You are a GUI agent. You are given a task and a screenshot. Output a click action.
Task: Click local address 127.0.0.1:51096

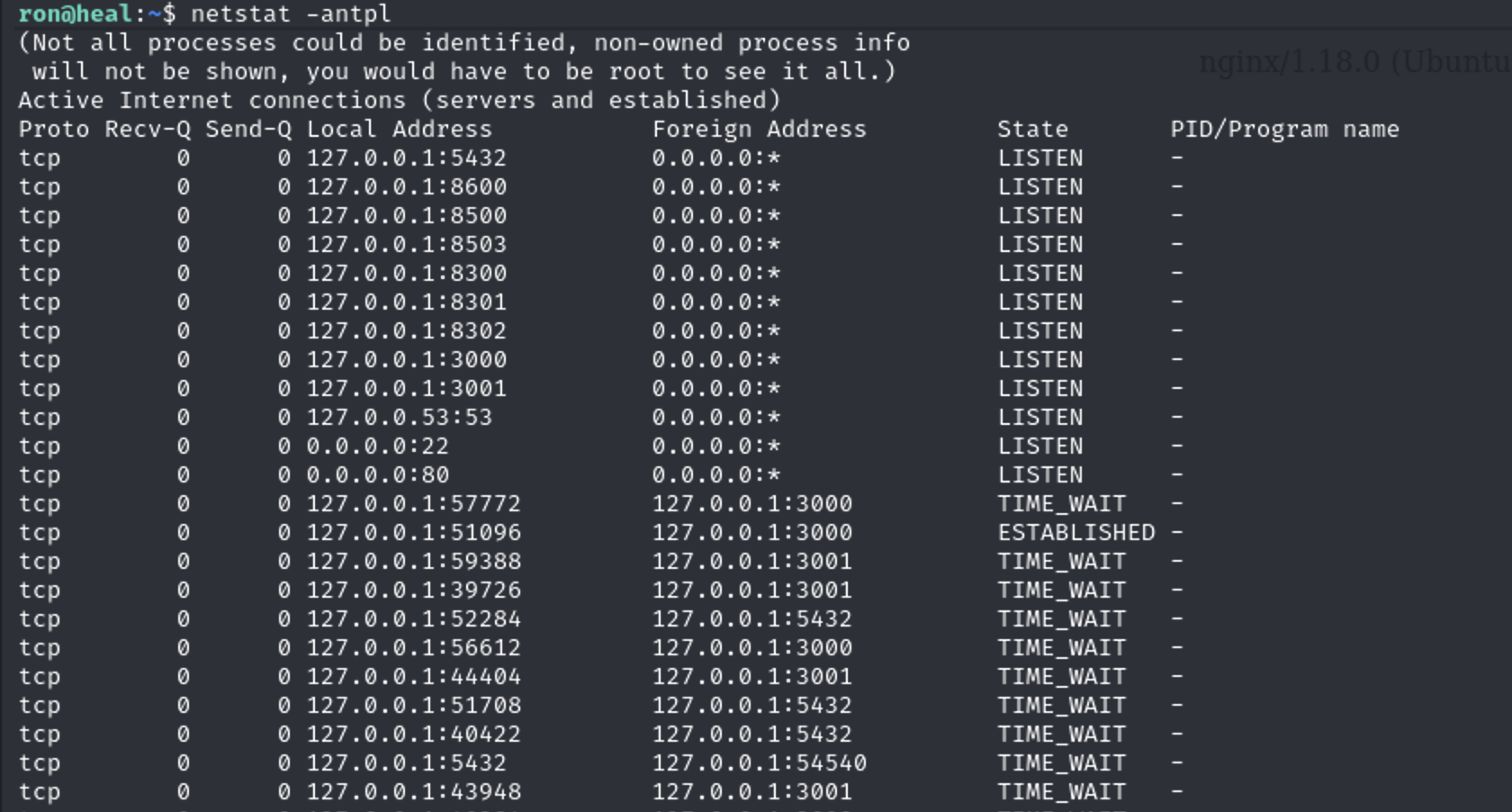click(x=414, y=533)
